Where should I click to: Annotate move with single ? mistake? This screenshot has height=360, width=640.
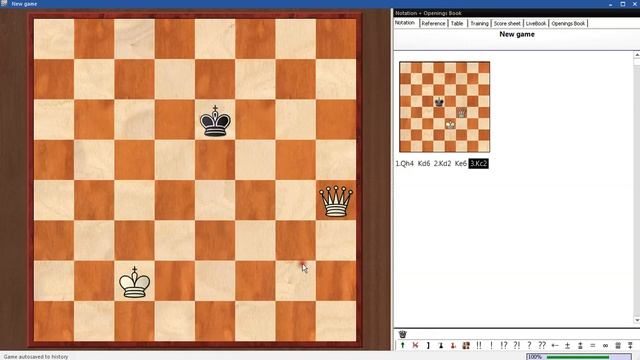(x=529, y=345)
